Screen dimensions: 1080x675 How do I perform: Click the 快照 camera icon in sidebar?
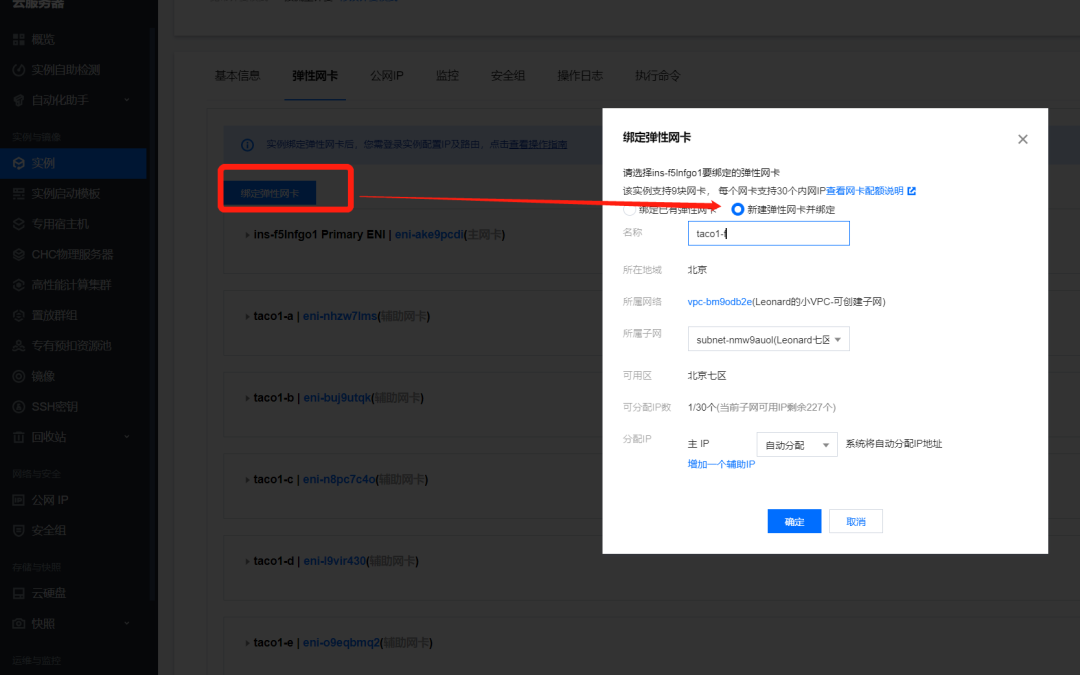(19, 623)
